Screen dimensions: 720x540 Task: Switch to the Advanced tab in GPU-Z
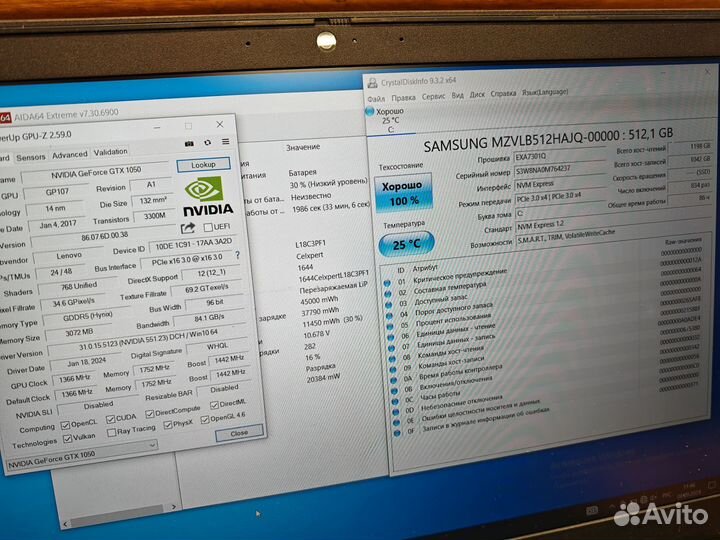69,155
